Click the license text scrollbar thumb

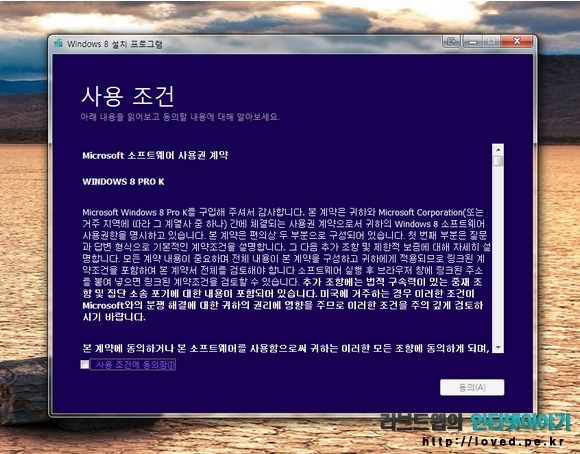tap(498, 161)
